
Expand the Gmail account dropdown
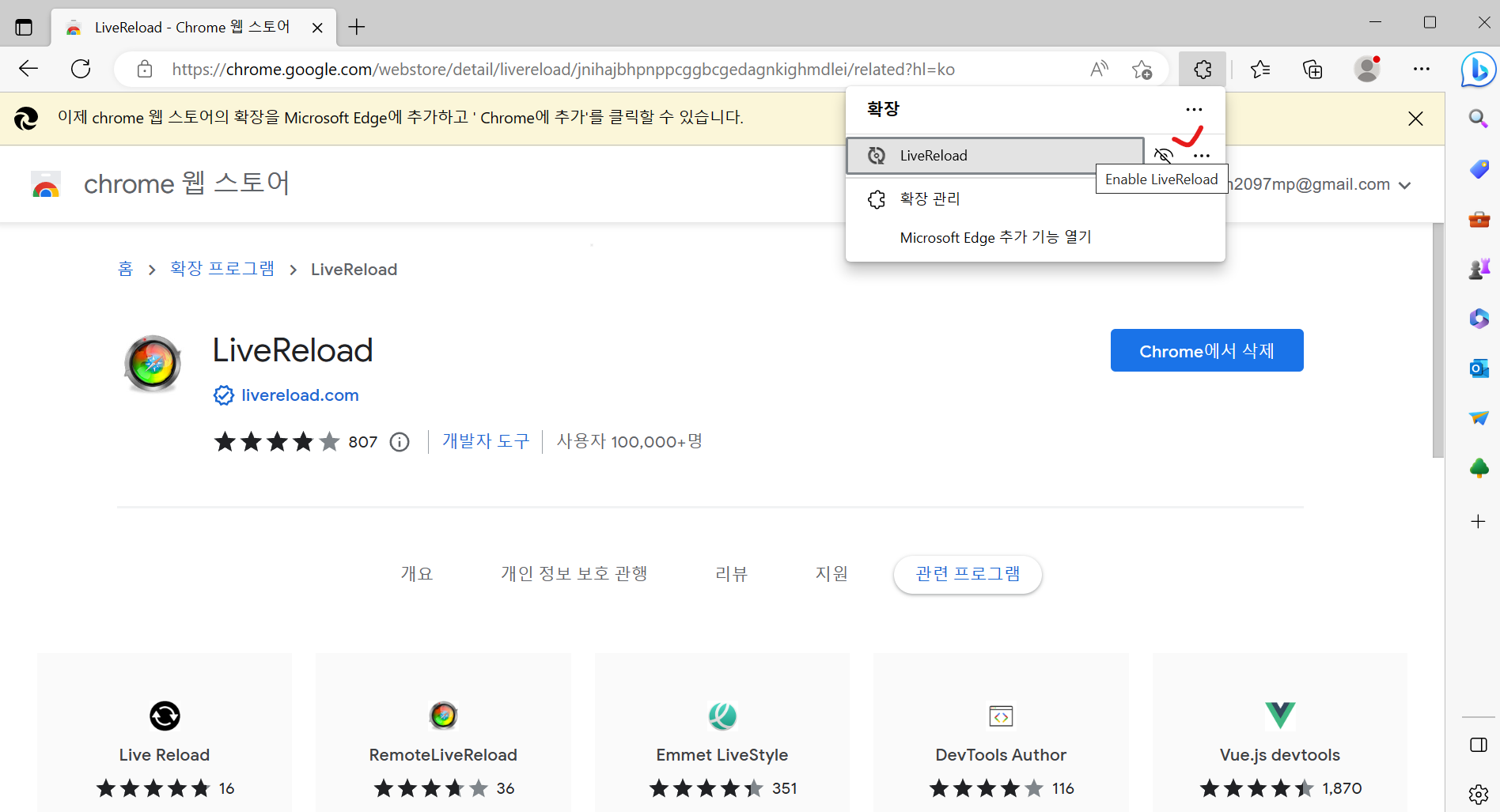[1405, 185]
